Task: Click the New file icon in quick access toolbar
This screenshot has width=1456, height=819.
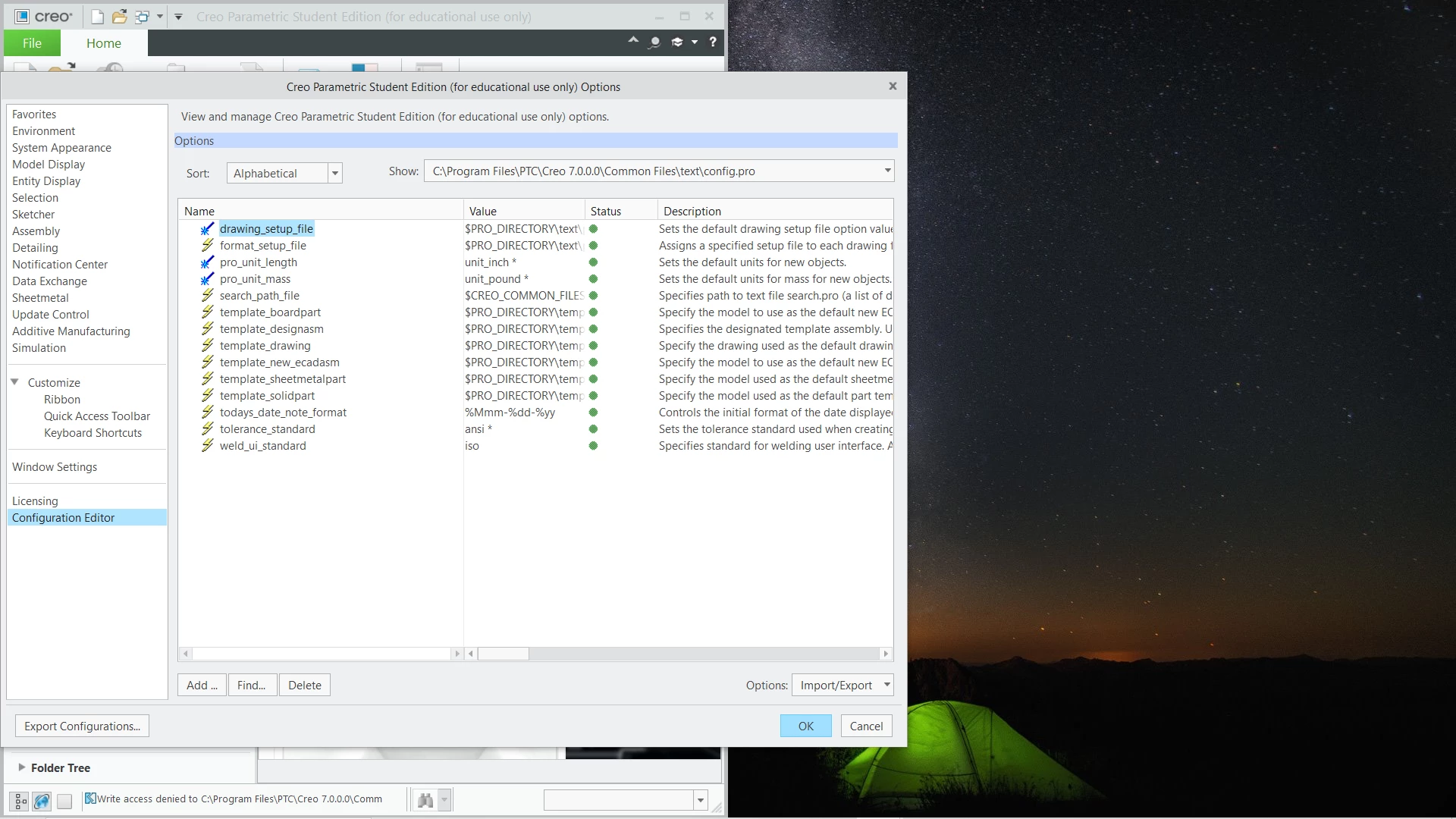Action: [x=97, y=17]
